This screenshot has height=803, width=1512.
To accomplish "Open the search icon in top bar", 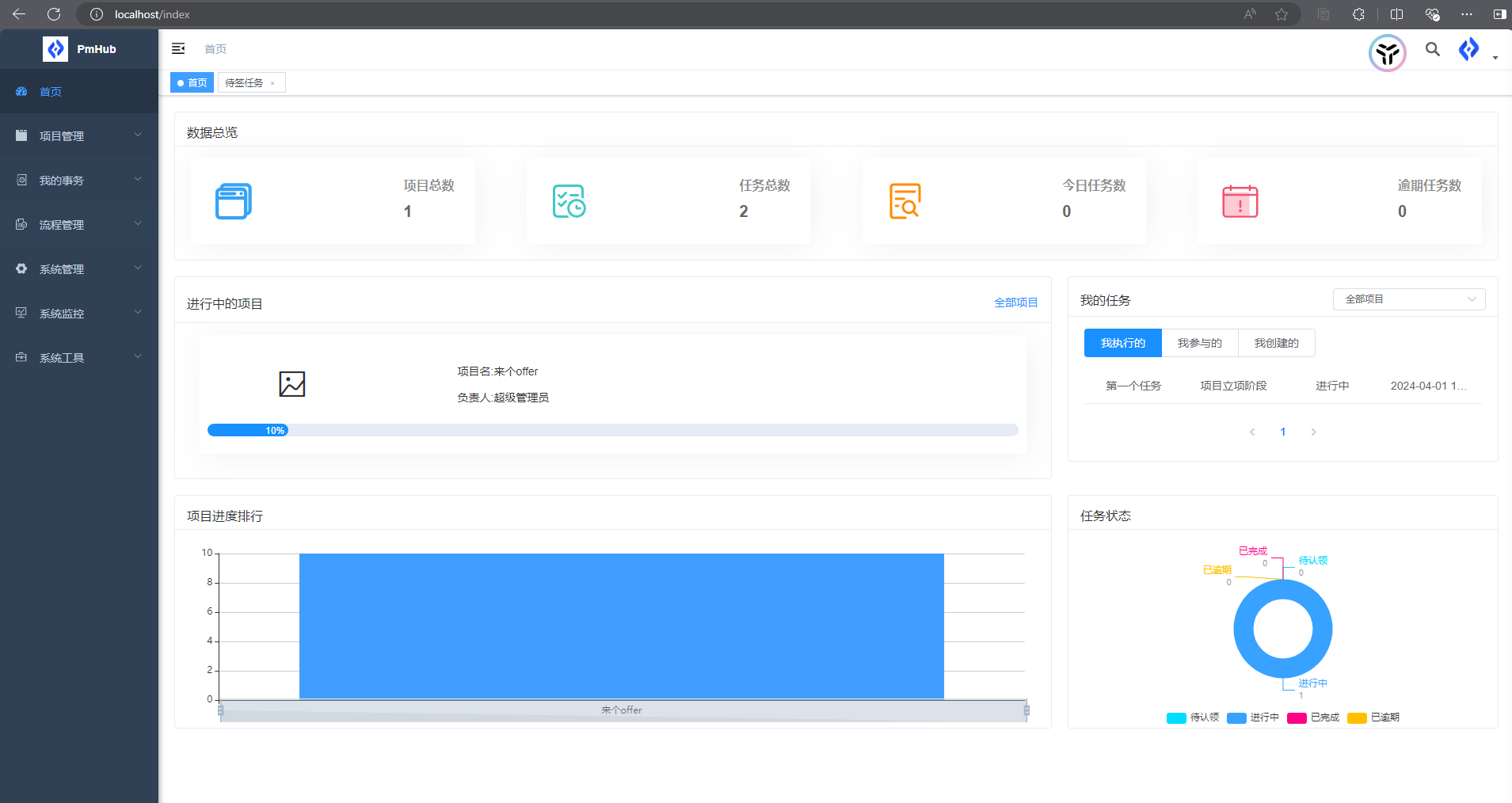I will point(1431,49).
